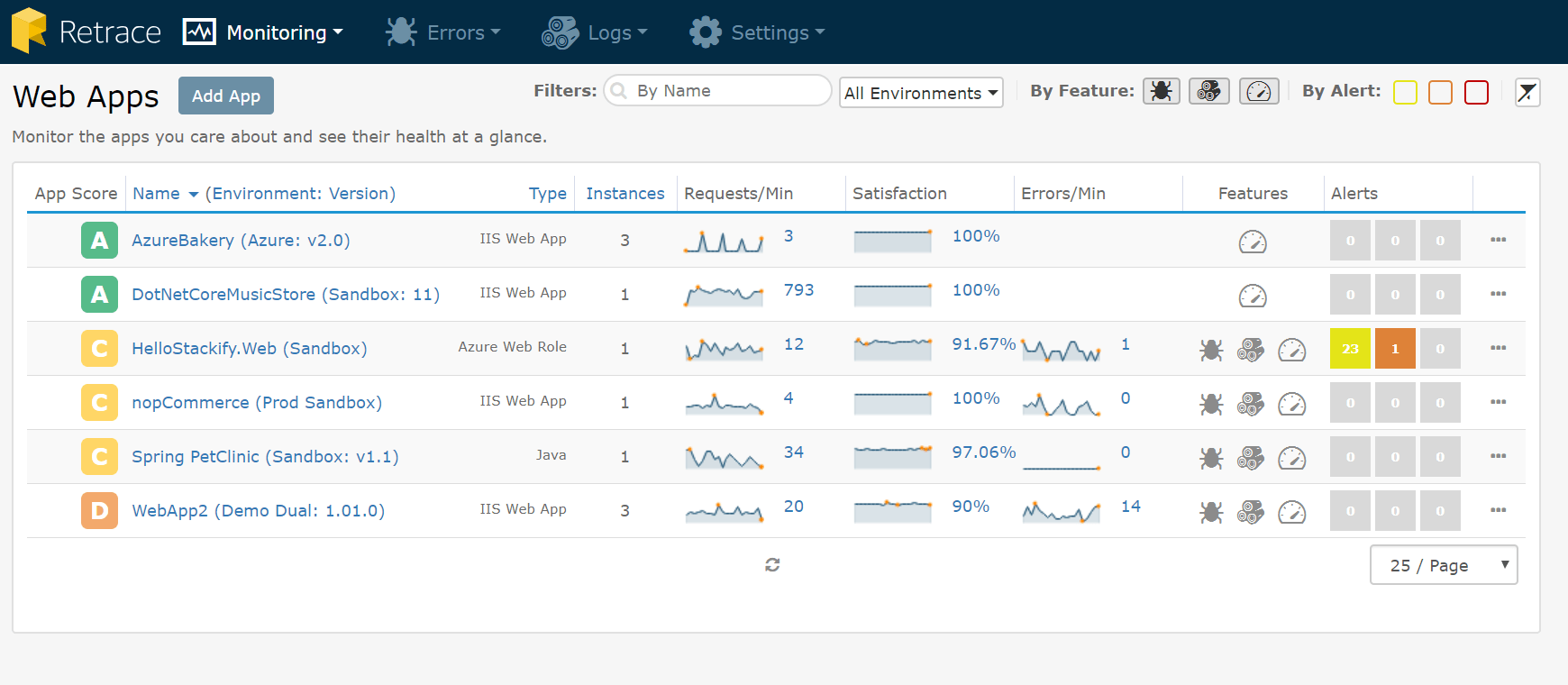
Task: Open WebApp2 (Demo Dual: 1.01.0) app
Action: (x=259, y=510)
